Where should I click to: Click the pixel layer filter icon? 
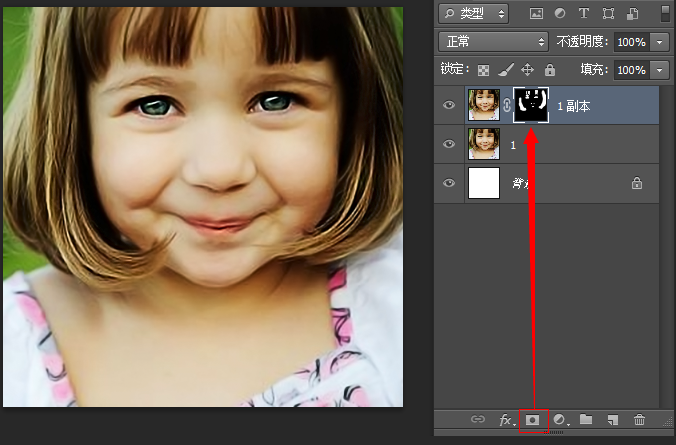point(536,14)
